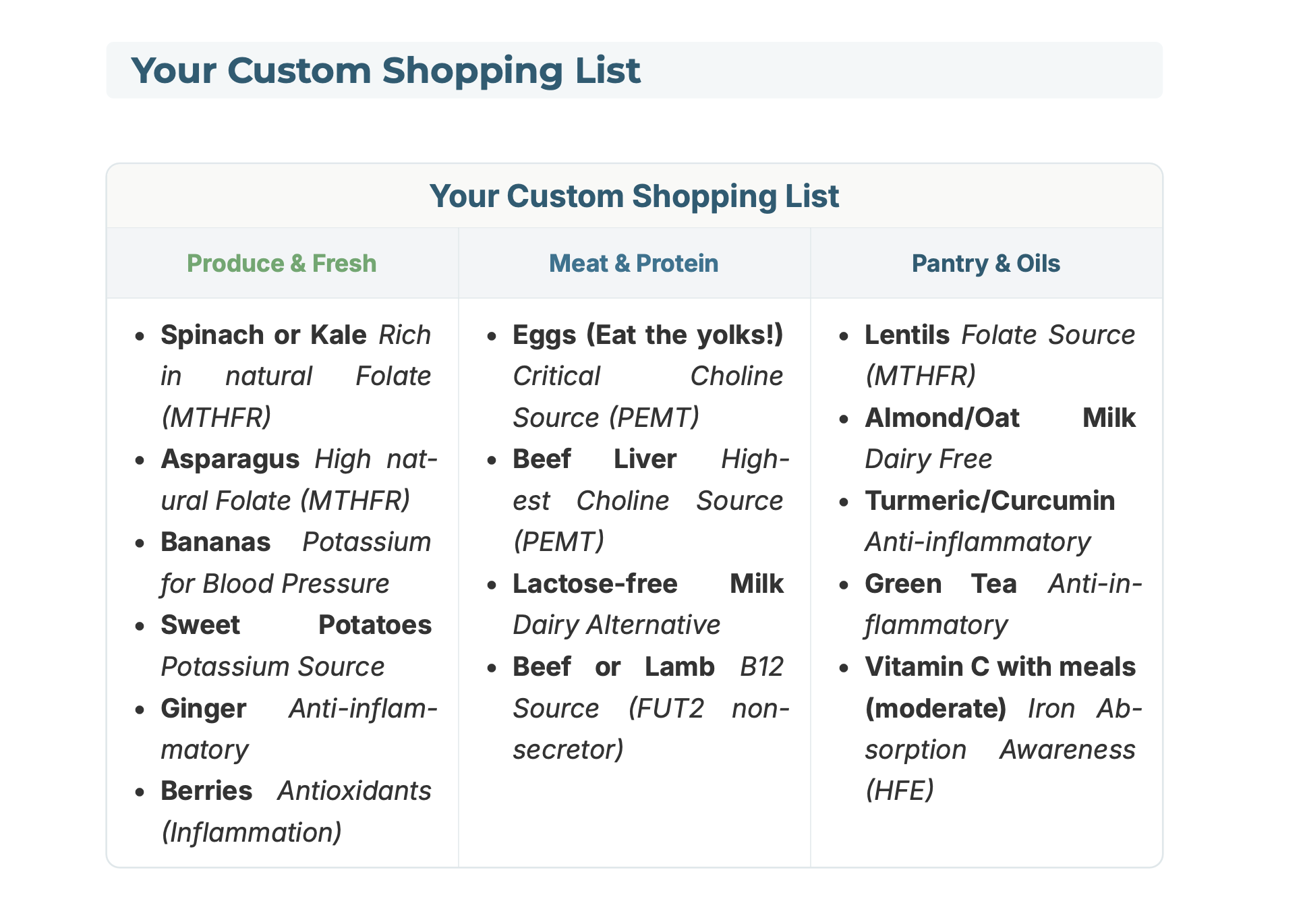
Task: Click the Spinach or Kale list item
Action: coord(264,335)
